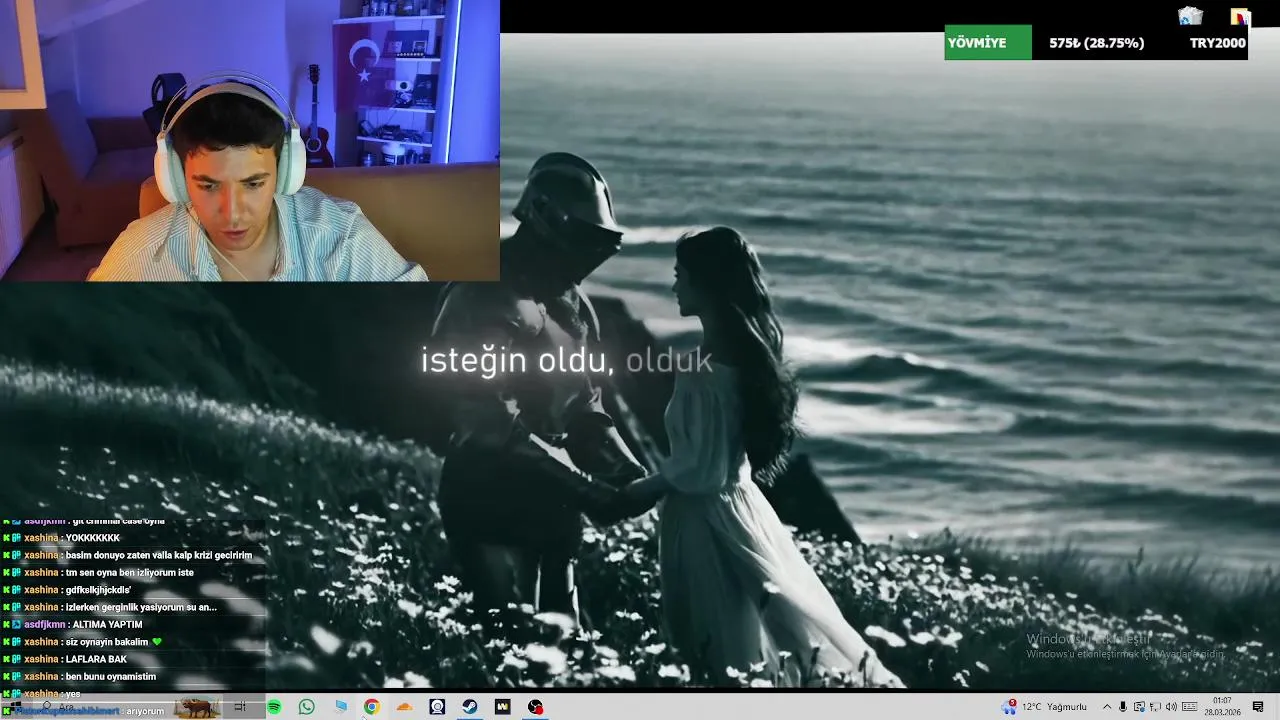The image size is (1280, 720).
Task: Open the weather widget showing 12°C Yağmurlu
Action: (x=1045, y=707)
